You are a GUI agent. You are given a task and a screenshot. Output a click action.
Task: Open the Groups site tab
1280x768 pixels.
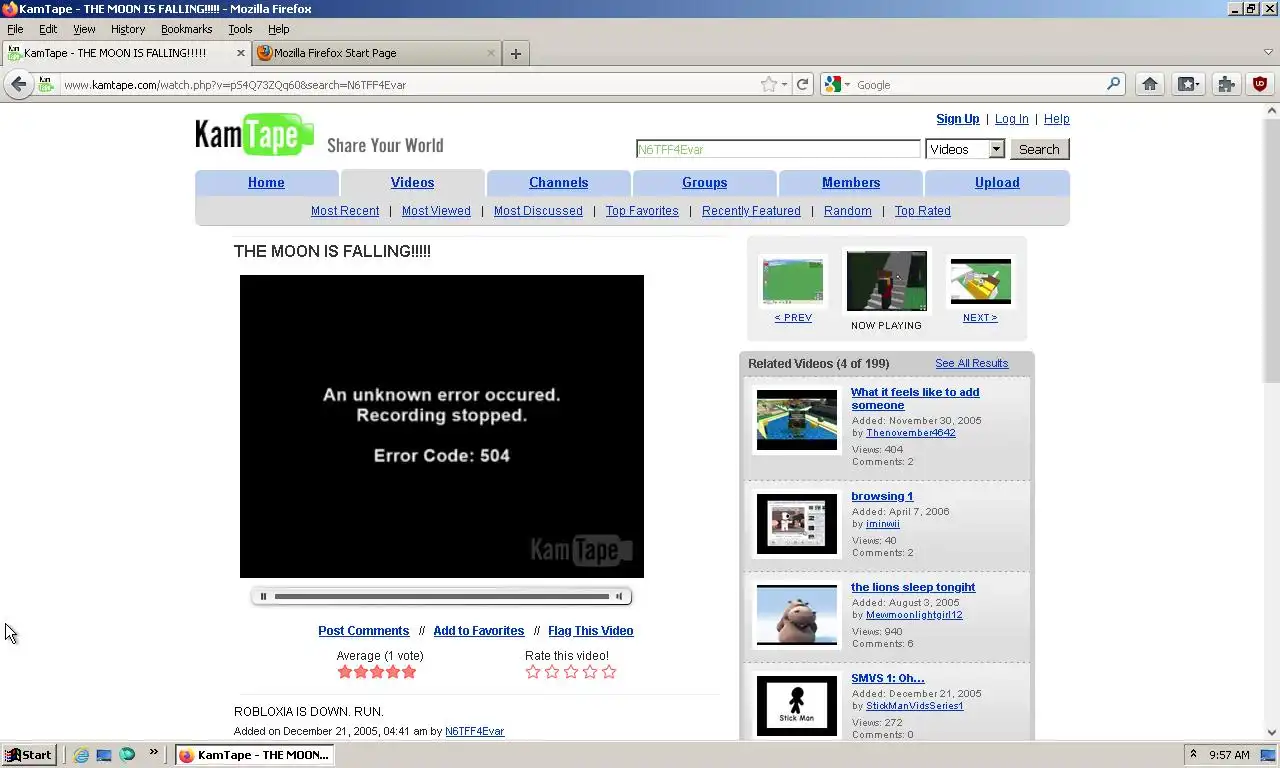click(x=704, y=183)
